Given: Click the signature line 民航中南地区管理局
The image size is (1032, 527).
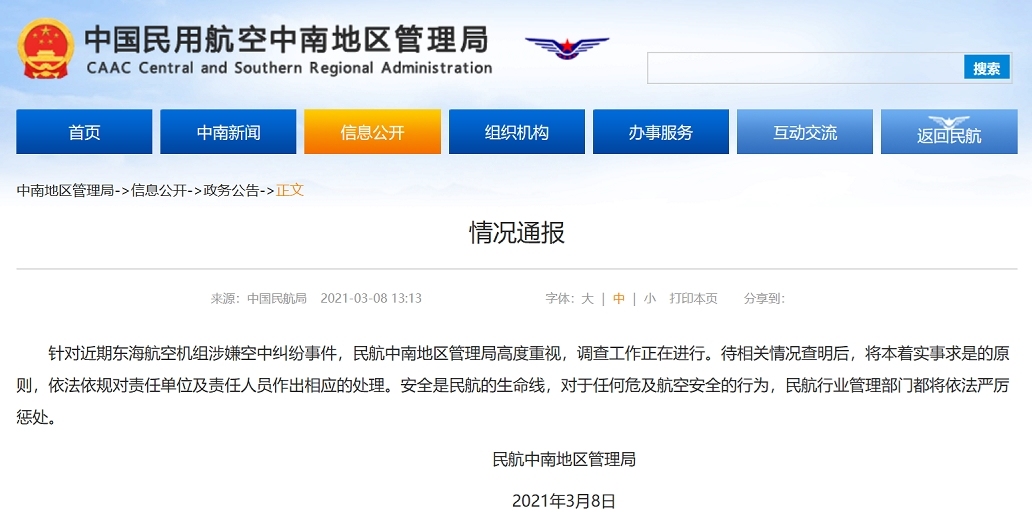Looking at the screenshot, I should coord(564,459).
